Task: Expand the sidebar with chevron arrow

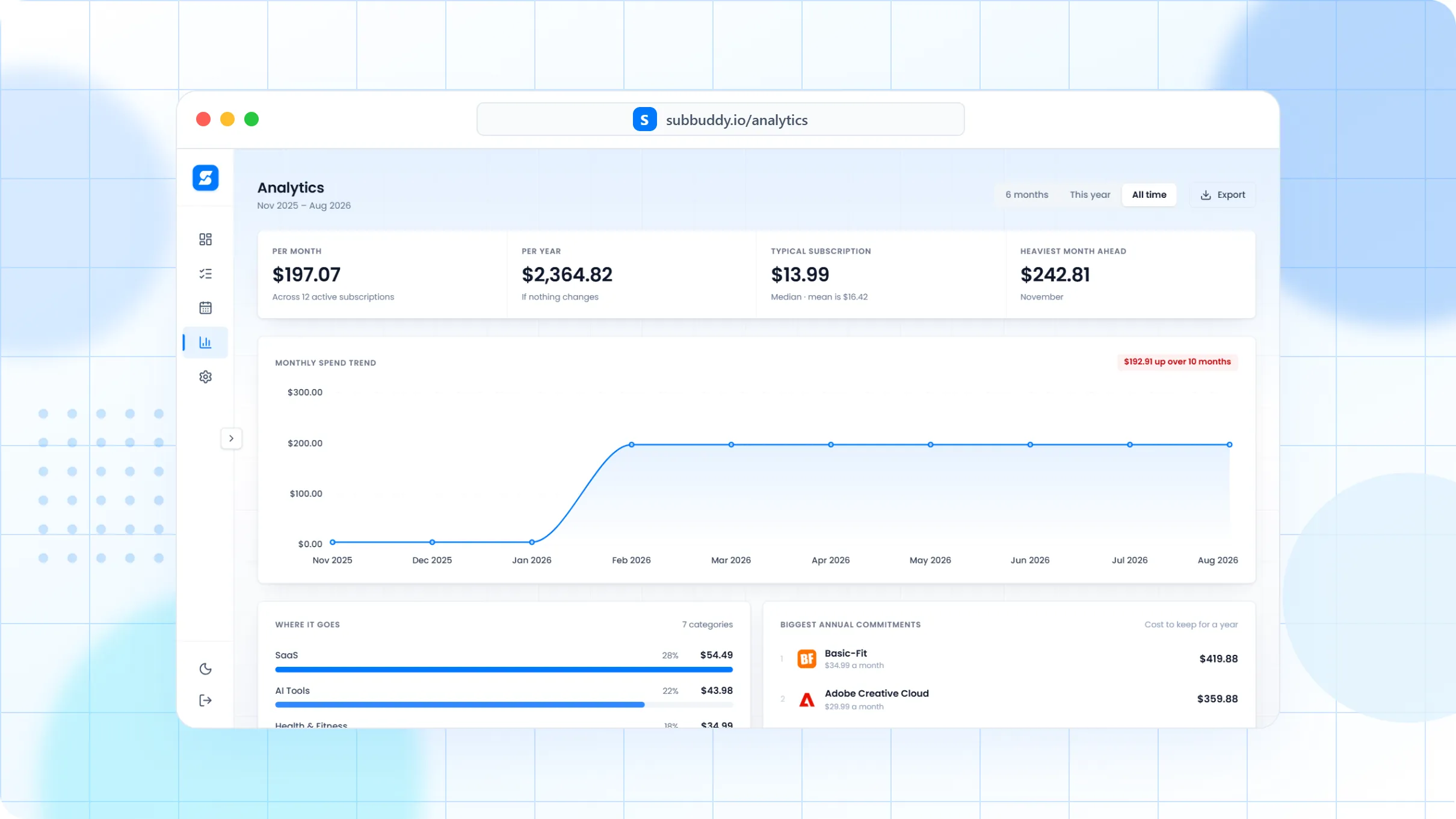Action: point(231,438)
